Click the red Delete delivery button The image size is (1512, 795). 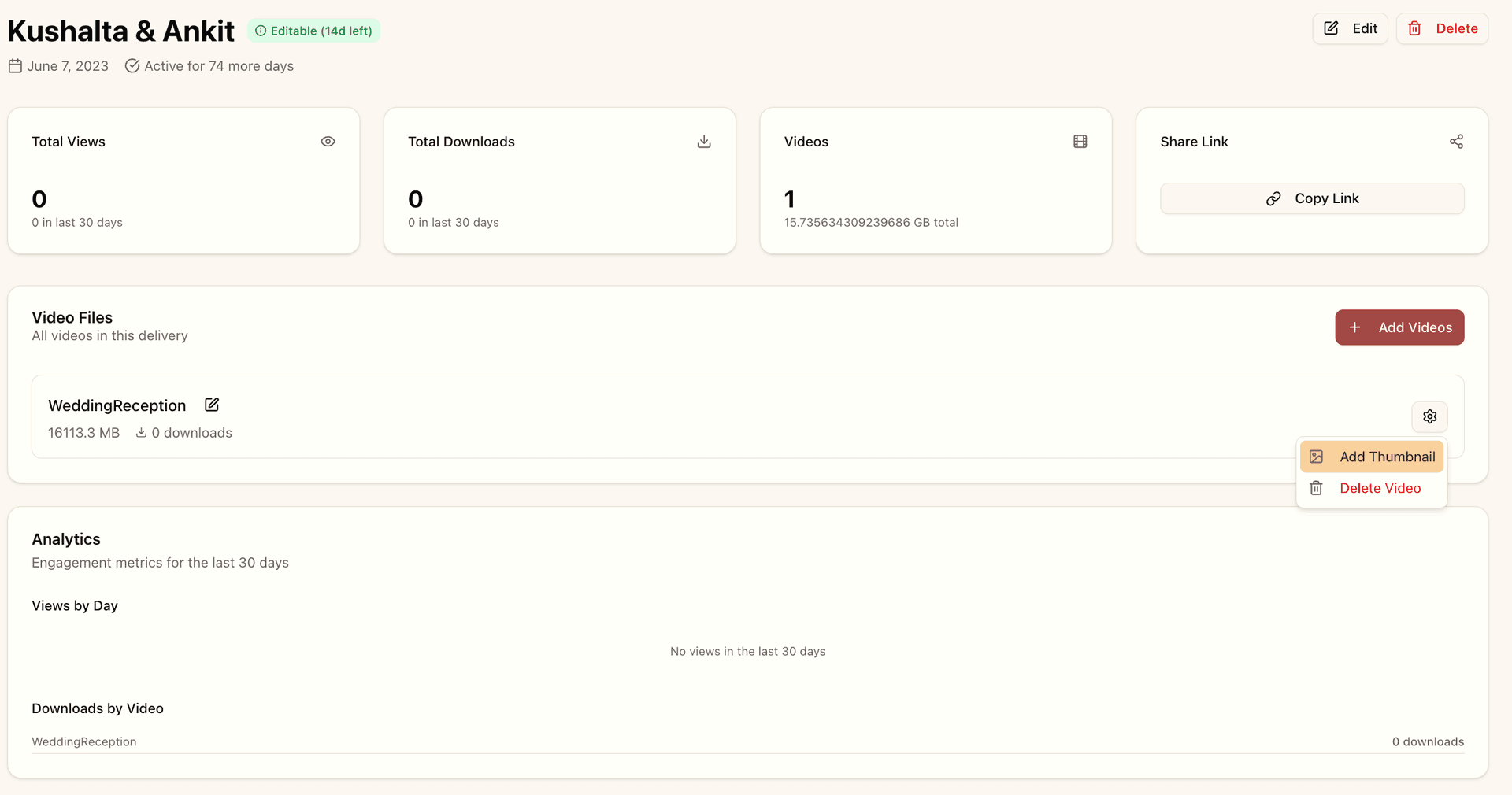[x=1442, y=28]
